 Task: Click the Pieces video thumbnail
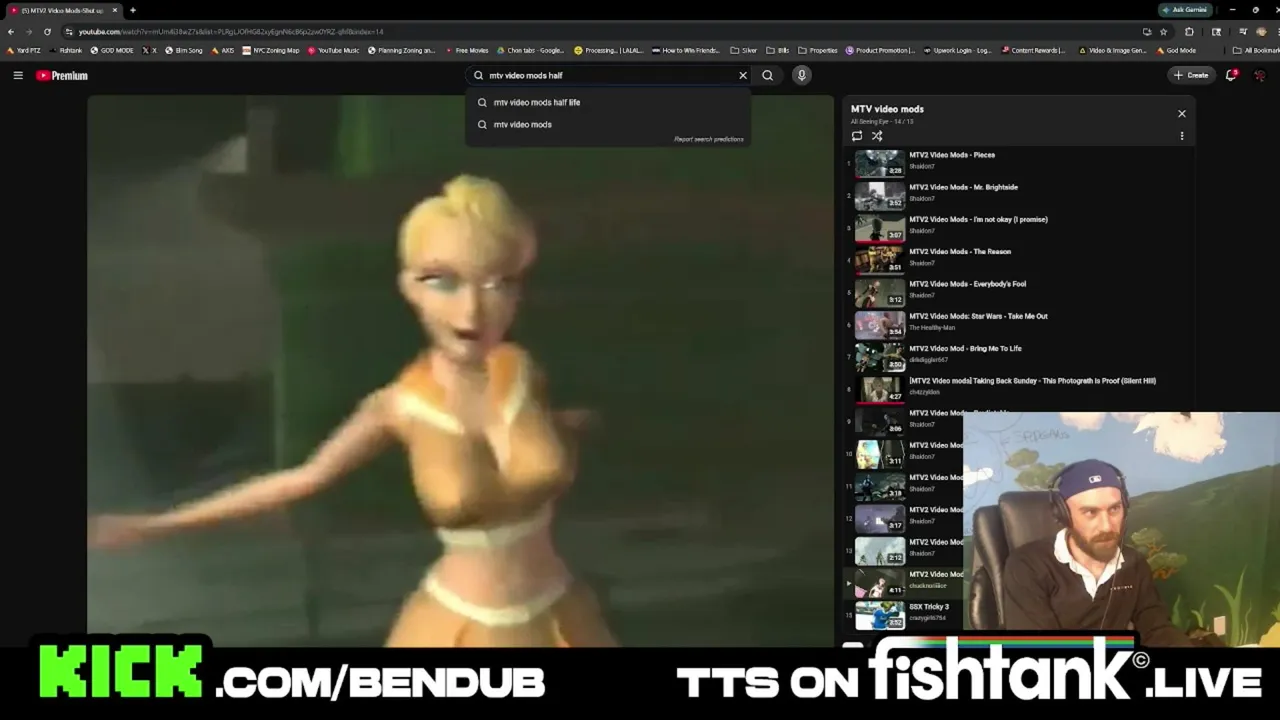tap(880, 162)
